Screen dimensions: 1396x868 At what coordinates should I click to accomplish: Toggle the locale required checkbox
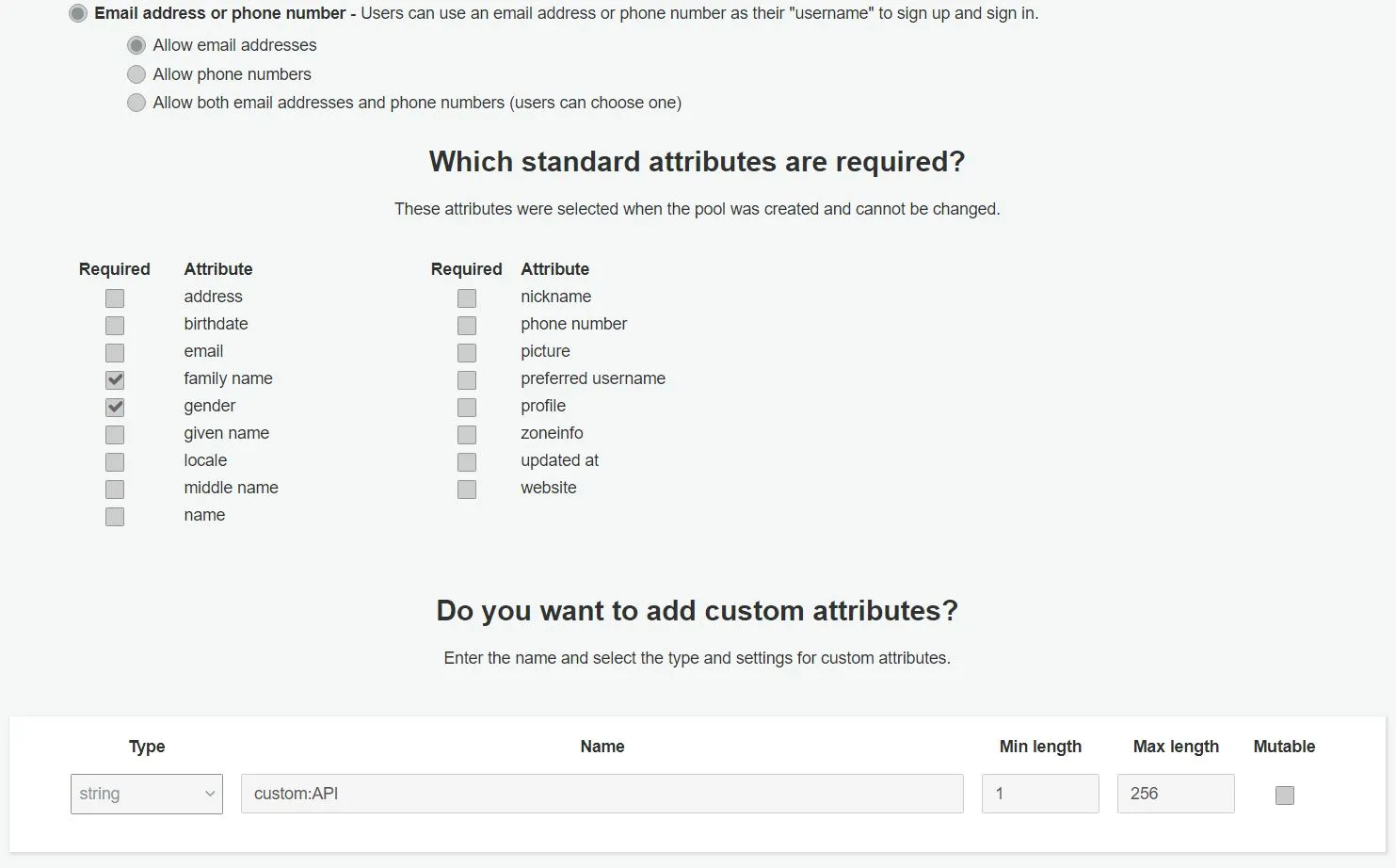(115, 462)
